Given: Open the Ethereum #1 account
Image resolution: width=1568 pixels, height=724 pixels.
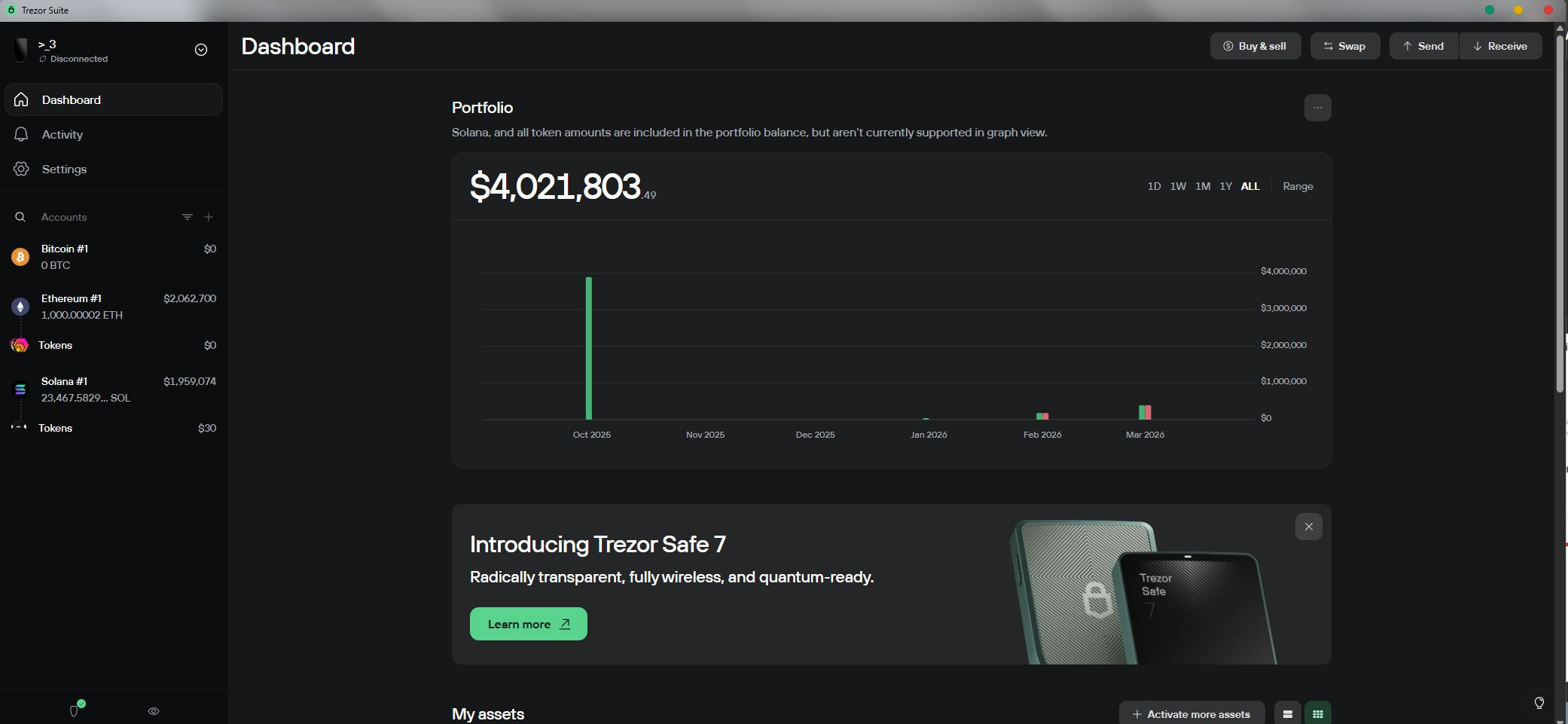Looking at the screenshot, I should pos(114,307).
